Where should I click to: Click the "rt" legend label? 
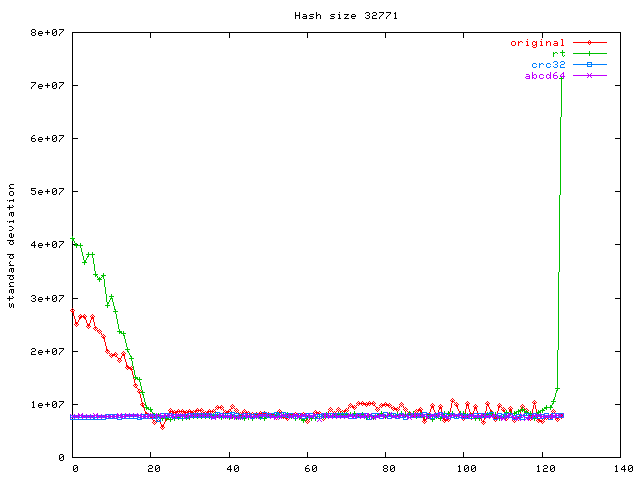tap(559, 53)
